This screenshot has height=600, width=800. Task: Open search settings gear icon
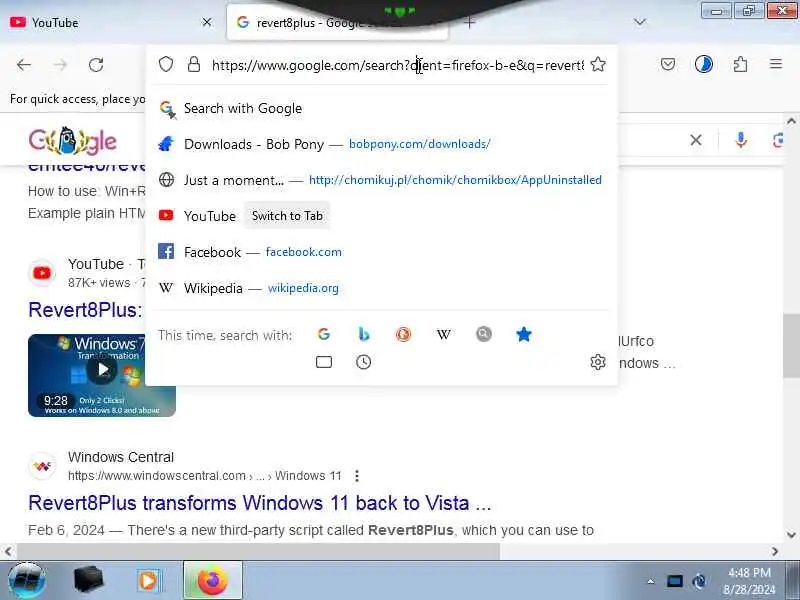[597, 362]
